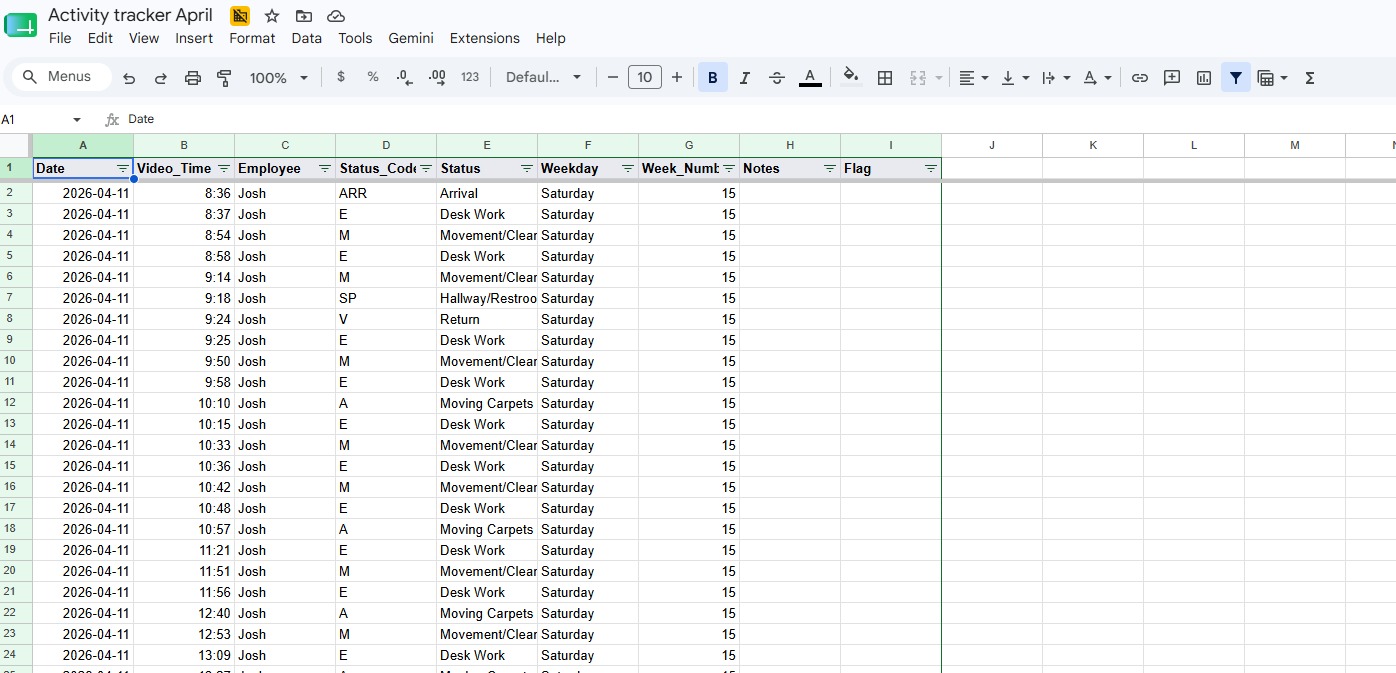This screenshot has width=1396, height=673.
Task: Rename the Activity tracker April title
Action: point(131,15)
